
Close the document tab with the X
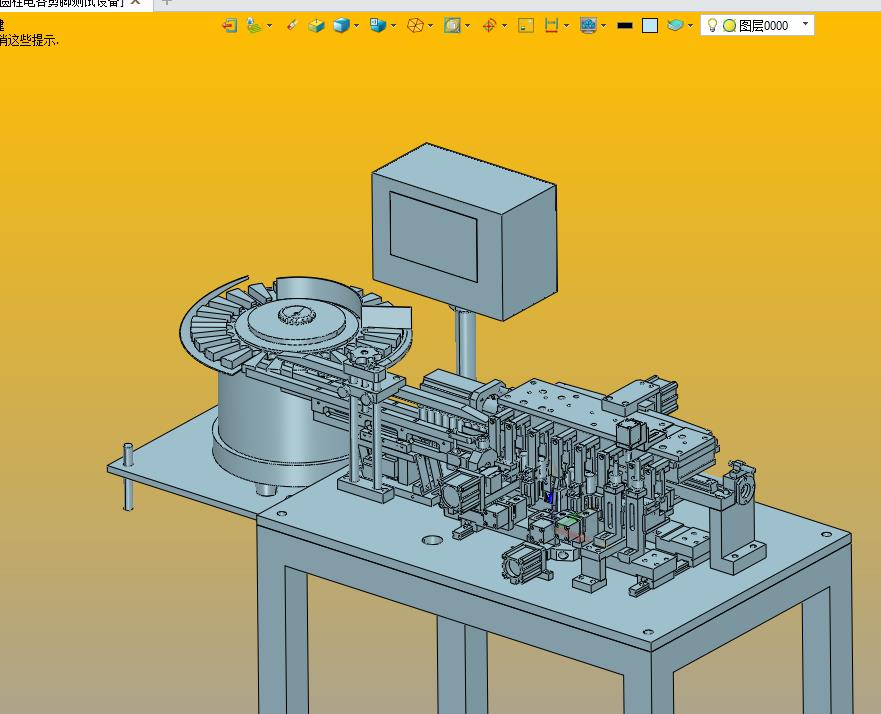(135, 2)
